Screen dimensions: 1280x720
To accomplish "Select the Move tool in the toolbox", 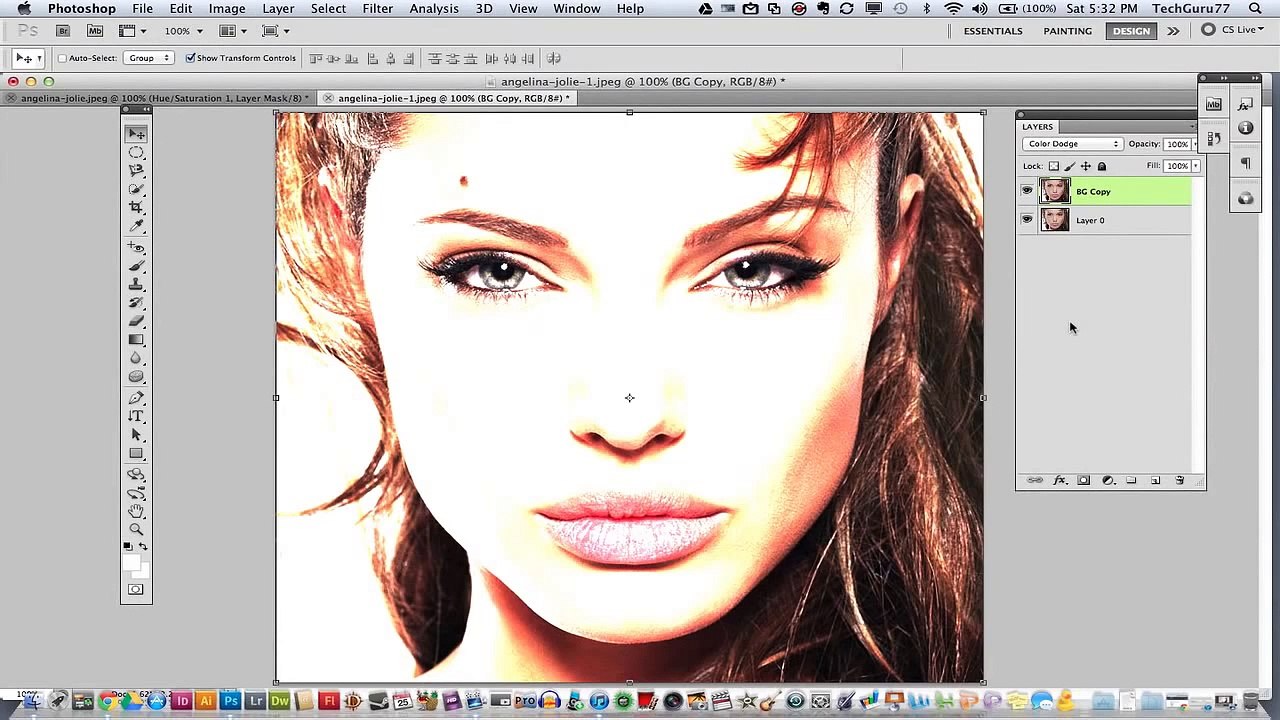I will 136,133.
